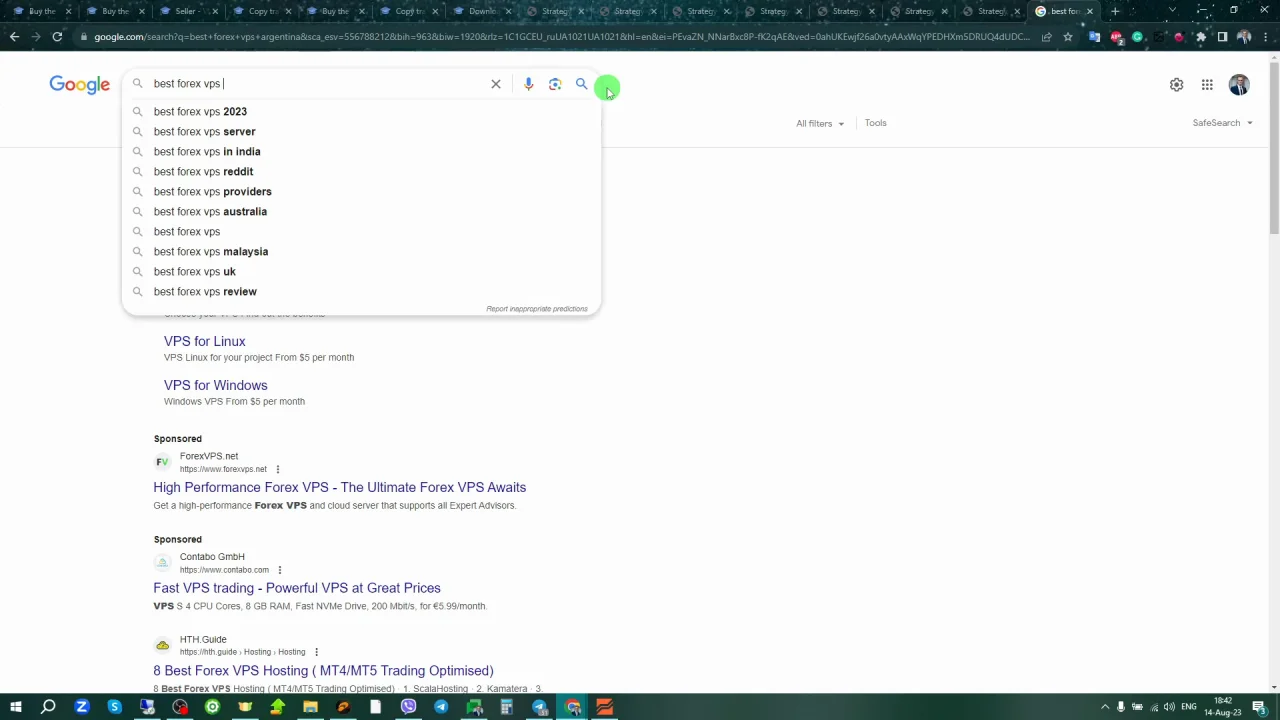
Task: Click the Chrome address bar URL
Action: coord(560,37)
